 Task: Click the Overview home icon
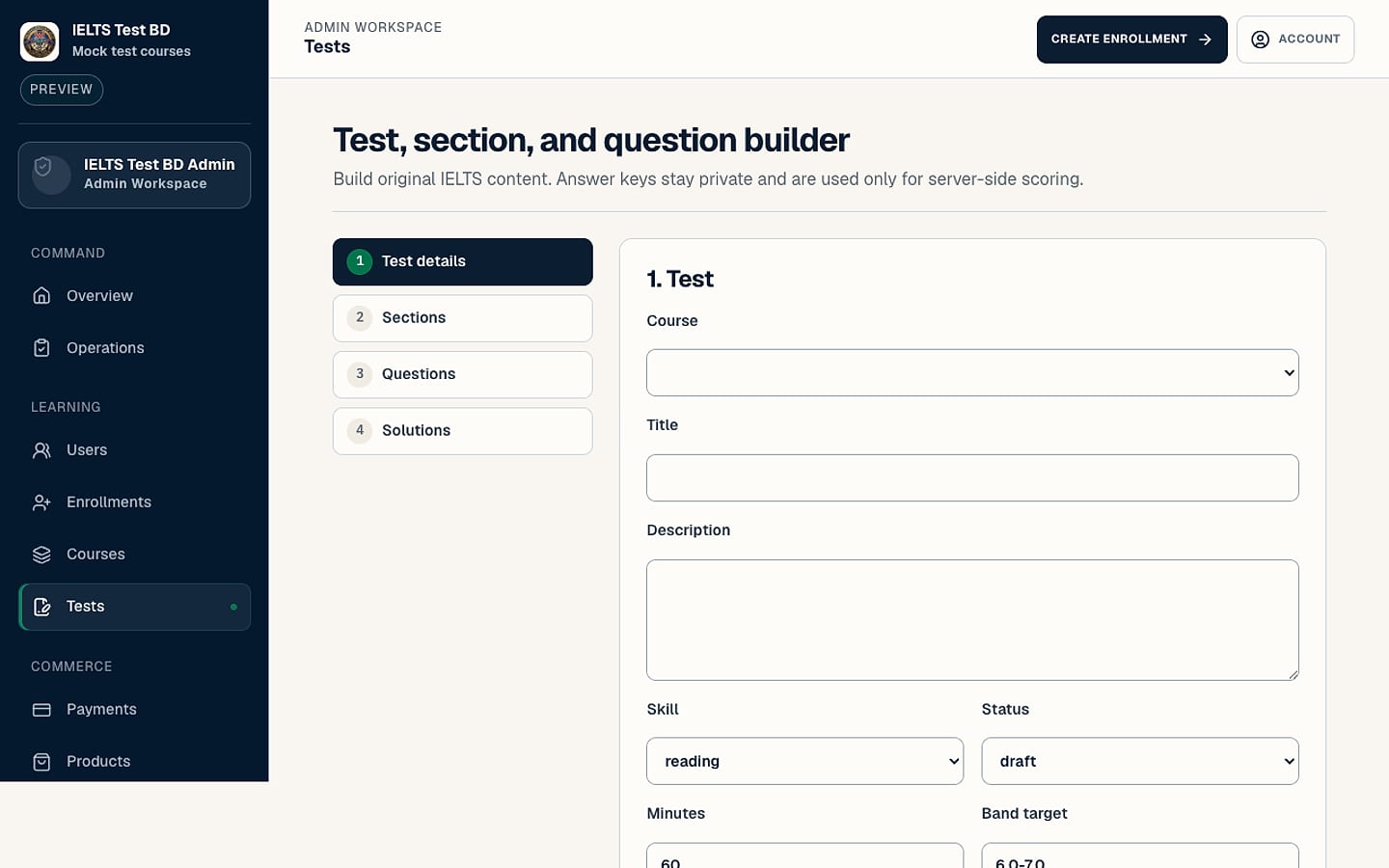(x=41, y=296)
